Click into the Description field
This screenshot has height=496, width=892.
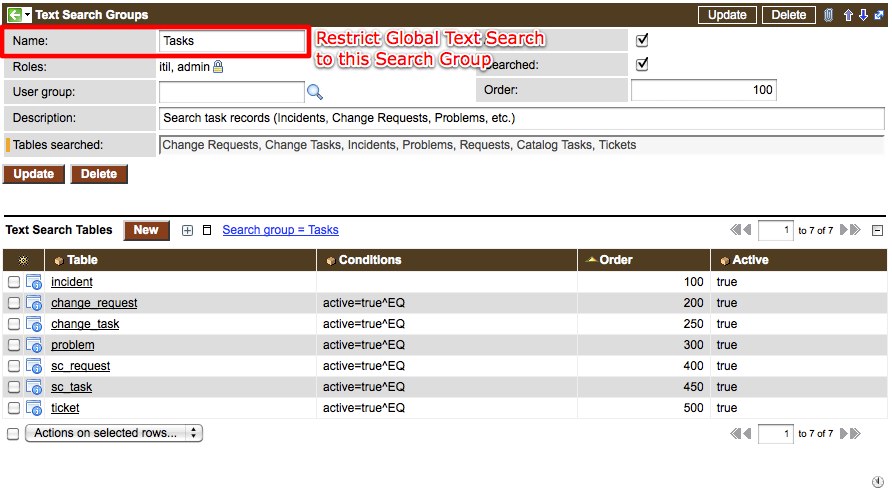tap(520, 118)
